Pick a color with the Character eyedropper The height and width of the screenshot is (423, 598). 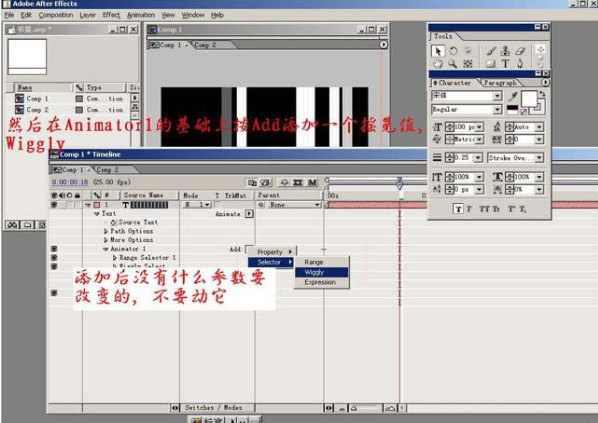click(513, 96)
